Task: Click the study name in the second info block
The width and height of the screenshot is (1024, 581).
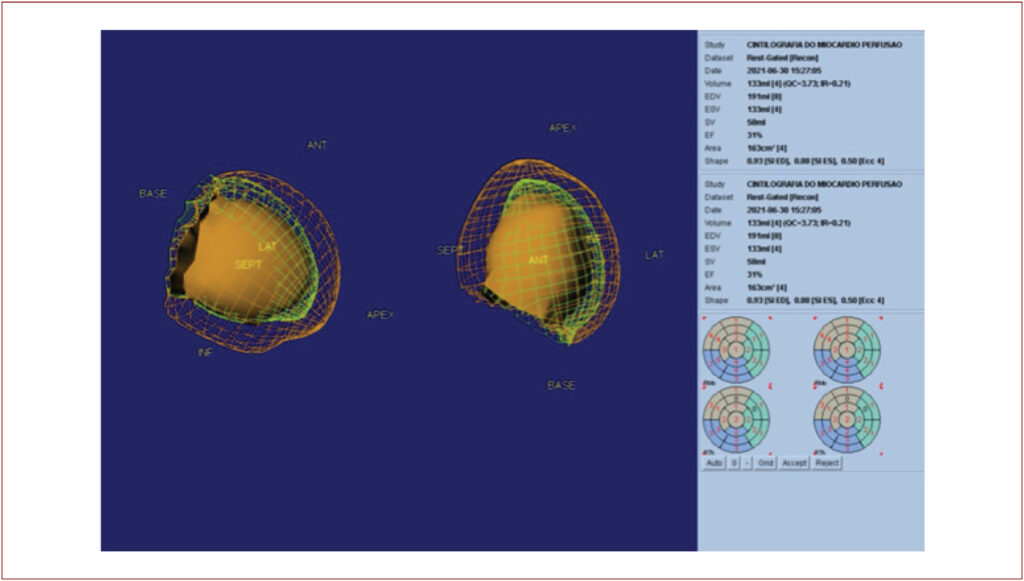Action: point(824,184)
